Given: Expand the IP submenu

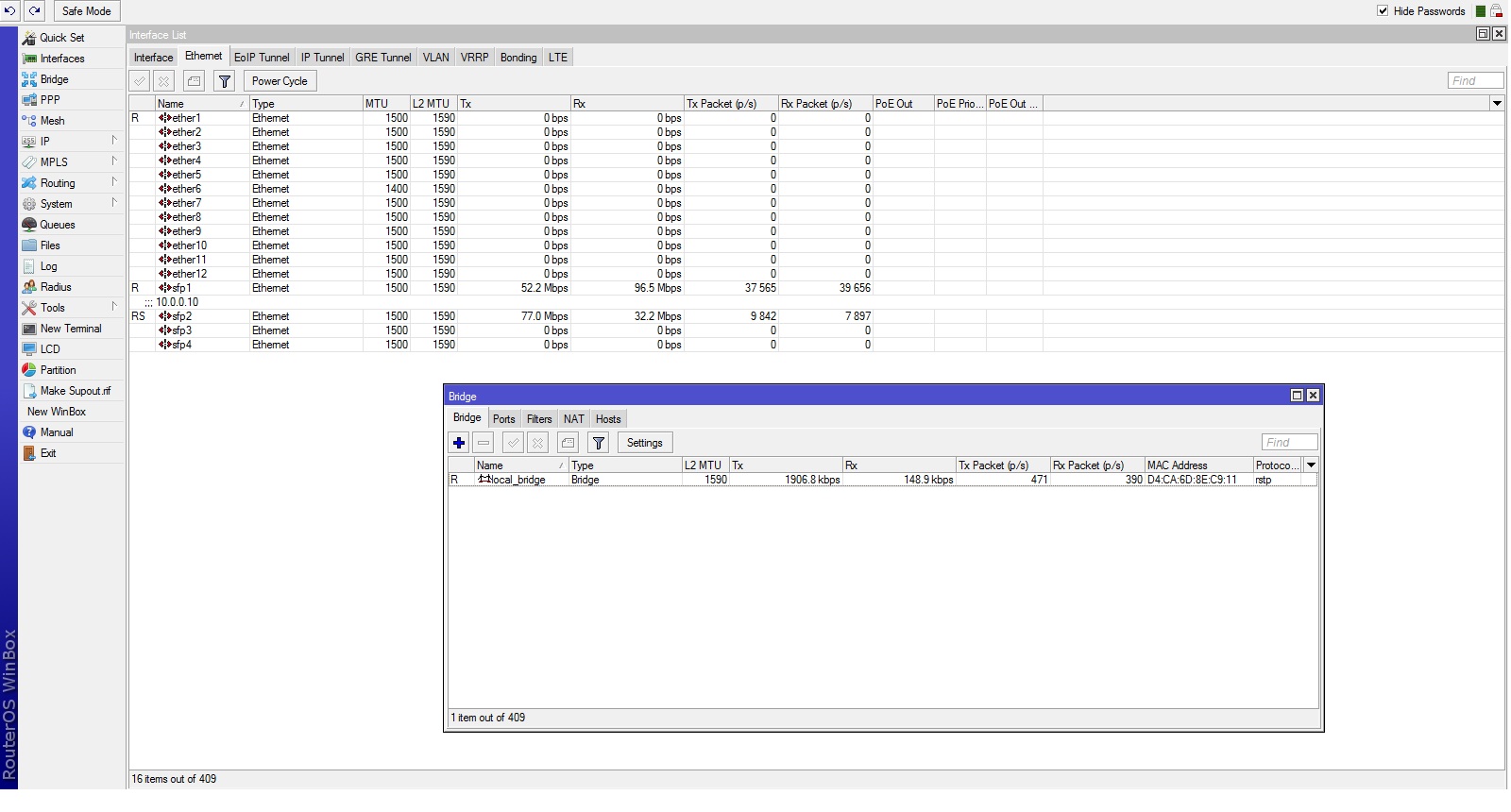Looking at the screenshot, I should coord(45,142).
